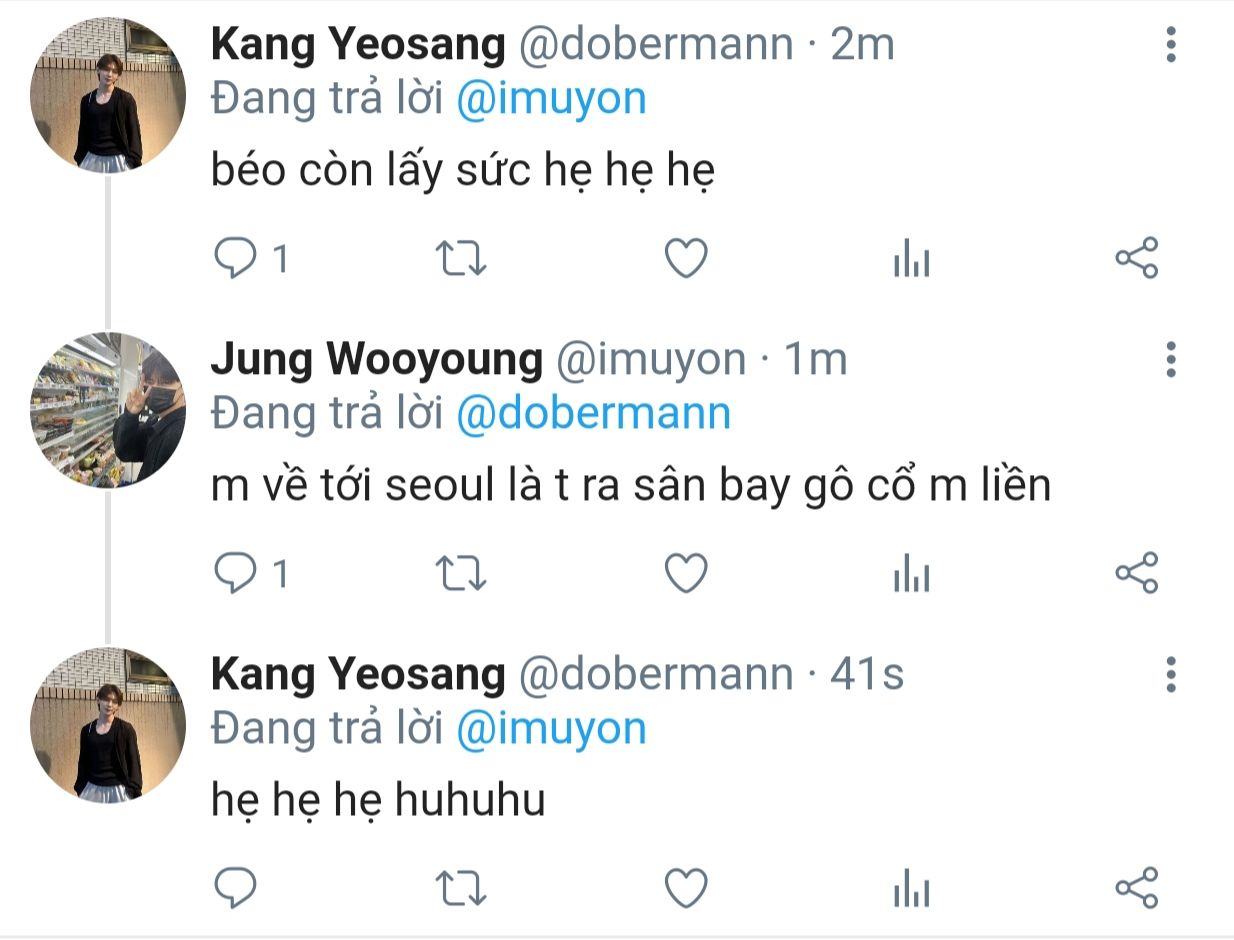Open Kang Yeosang's avatar on first tweet
Image resolution: width=1234 pixels, height=940 pixels.
click(x=108, y=96)
